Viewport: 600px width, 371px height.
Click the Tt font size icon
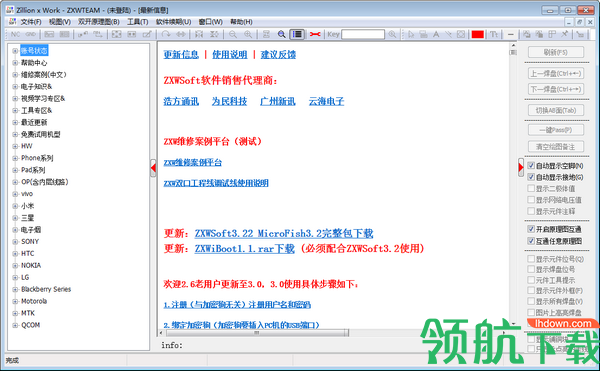(494, 34)
